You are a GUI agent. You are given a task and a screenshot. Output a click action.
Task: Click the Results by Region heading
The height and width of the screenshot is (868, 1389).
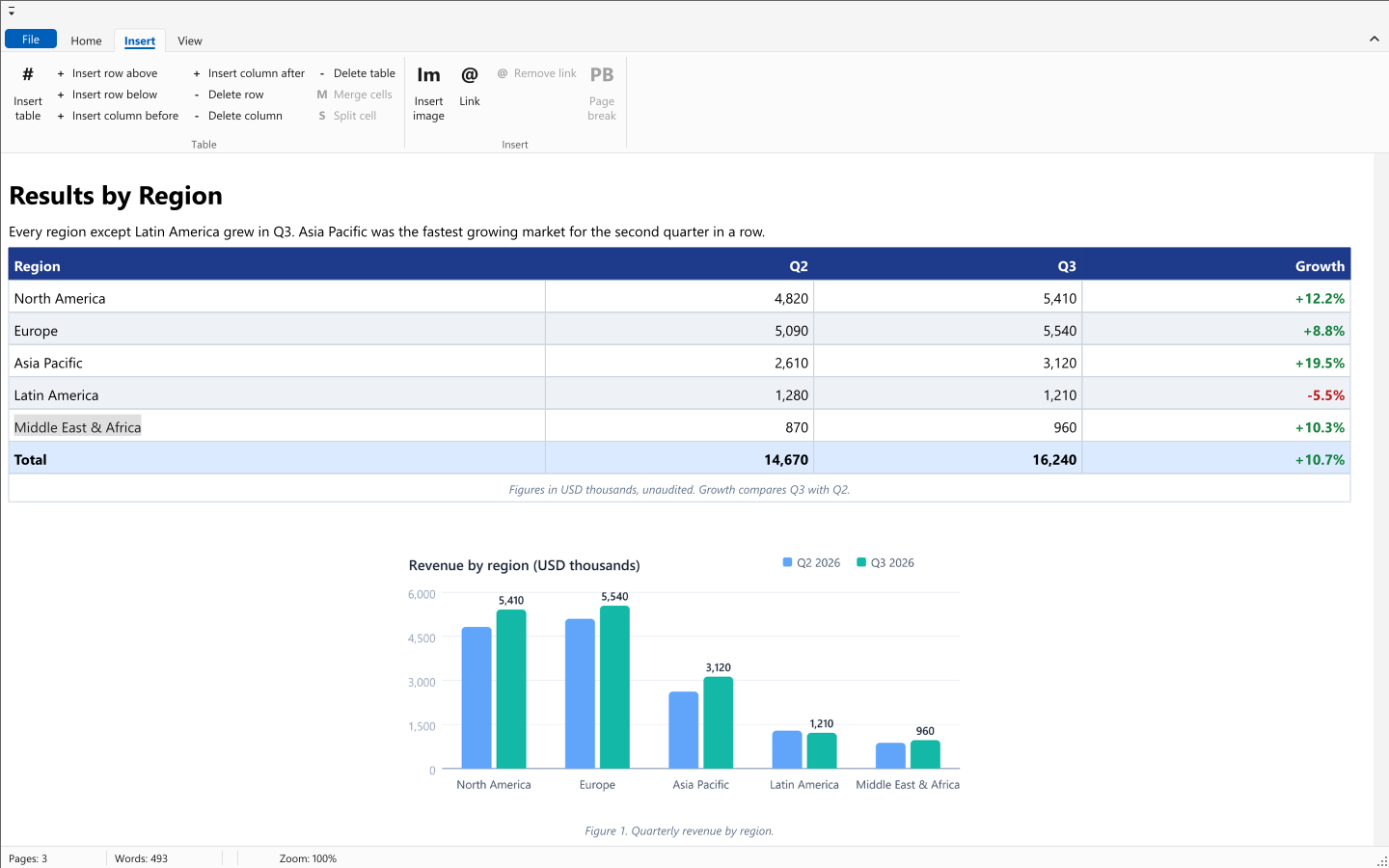(116, 196)
